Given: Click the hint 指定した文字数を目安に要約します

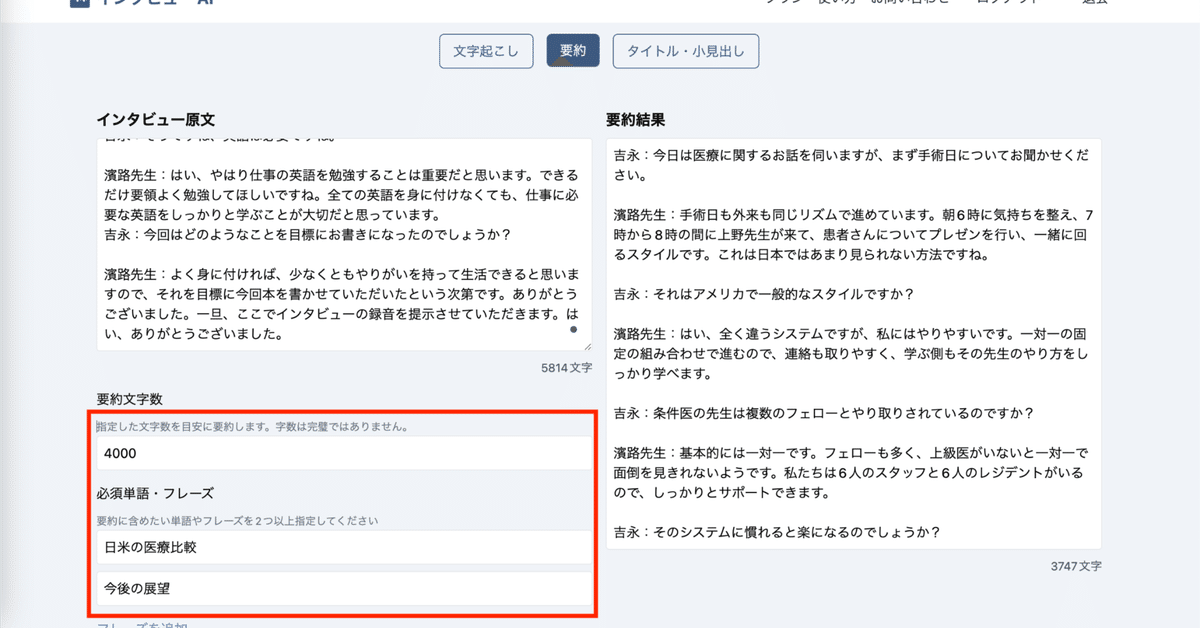Looking at the screenshot, I should coord(251,426).
